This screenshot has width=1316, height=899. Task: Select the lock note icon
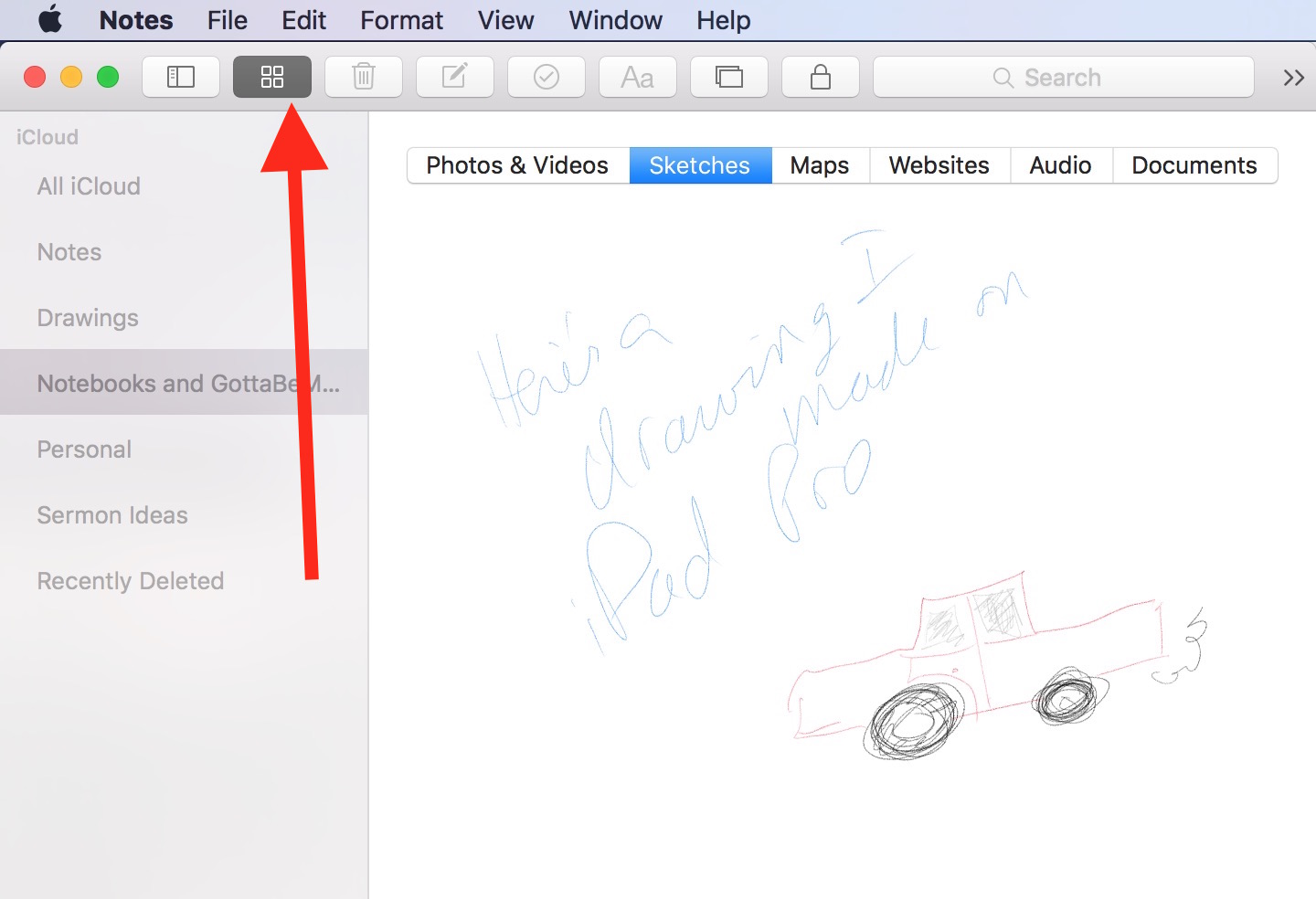coord(820,77)
